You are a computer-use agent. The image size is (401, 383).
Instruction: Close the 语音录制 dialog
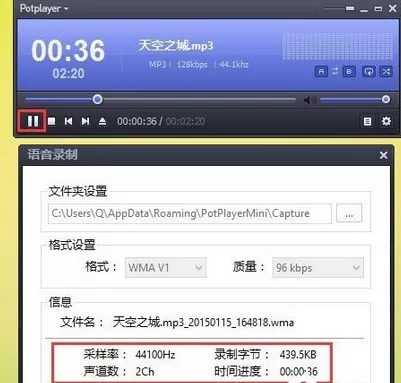(x=383, y=155)
